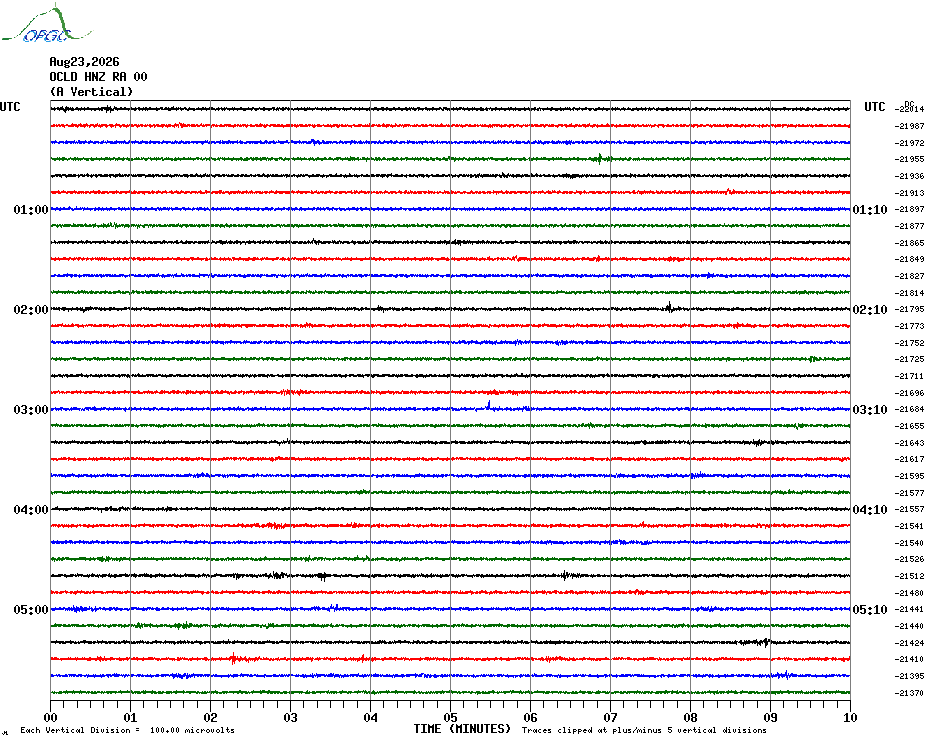Click the x-axis minute tick label 02
Viewport: 930px width, 744px height.
point(211,717)
